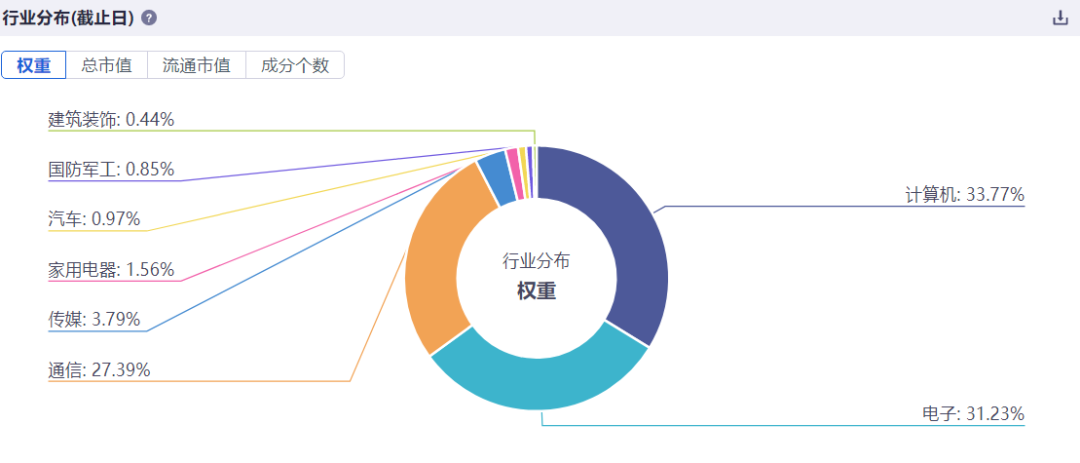This screenshot has width=1080, height=463.
Task: Click the center 行业分布 权重 donut label
Action: (x=537, y=276)
